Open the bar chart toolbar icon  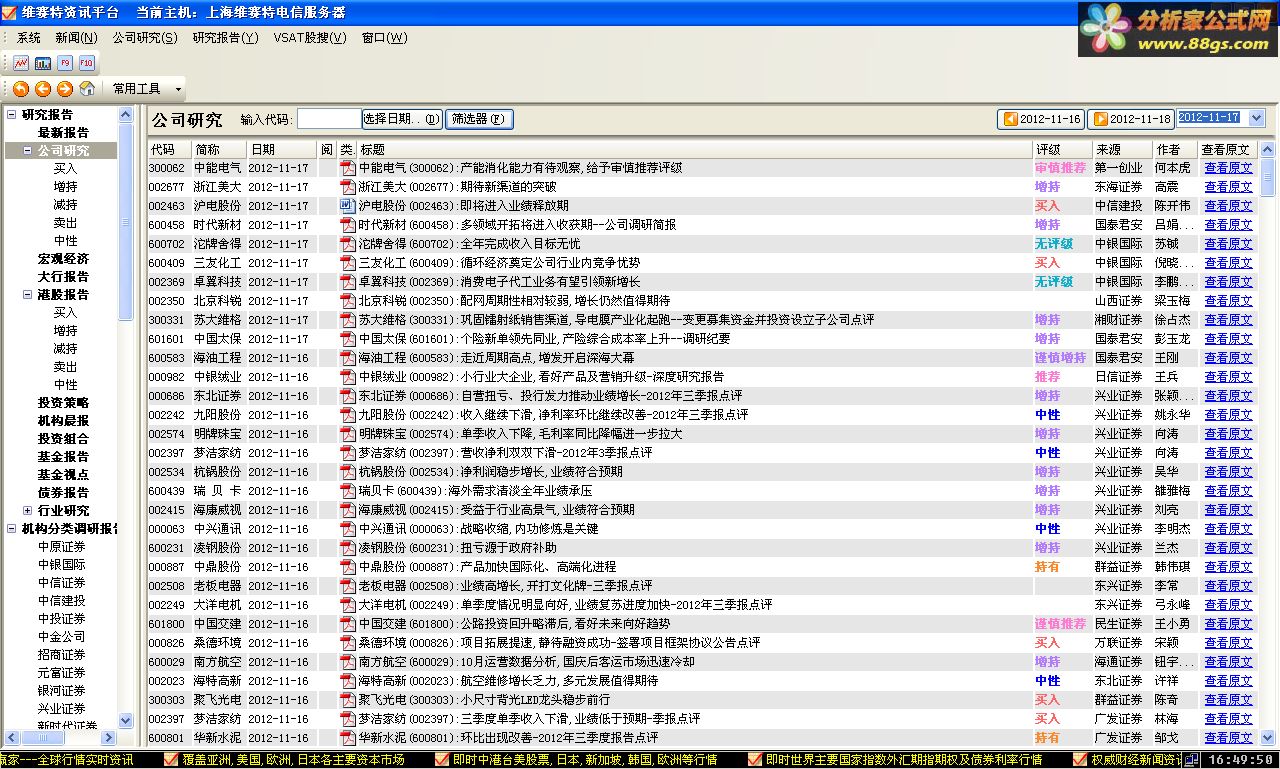43,63
